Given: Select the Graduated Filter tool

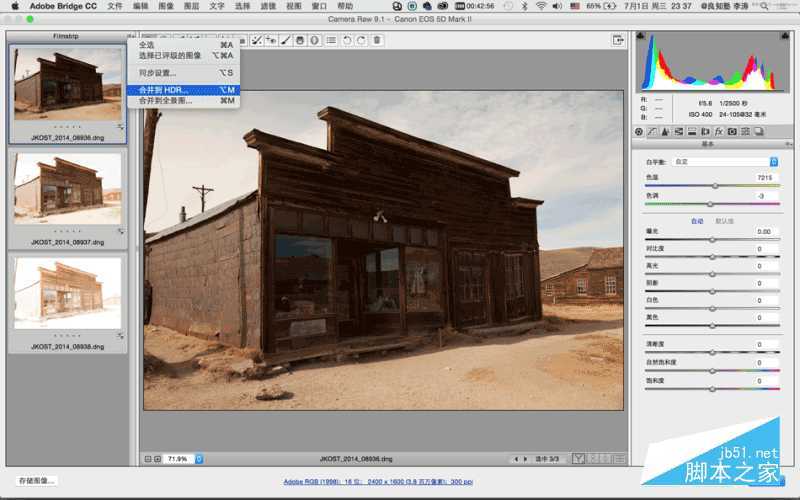Looking at the screenshot, I should [300, 40].
